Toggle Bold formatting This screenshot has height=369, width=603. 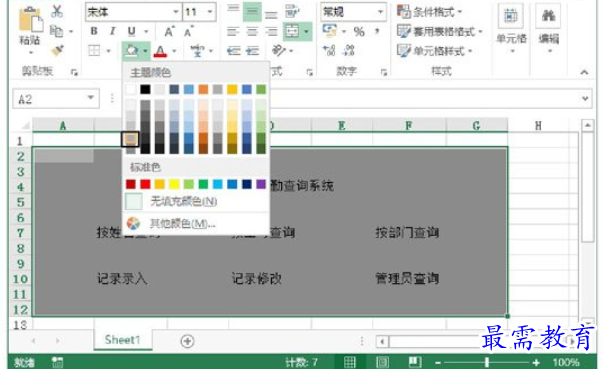pyautogui.click(x=94, y=31)
